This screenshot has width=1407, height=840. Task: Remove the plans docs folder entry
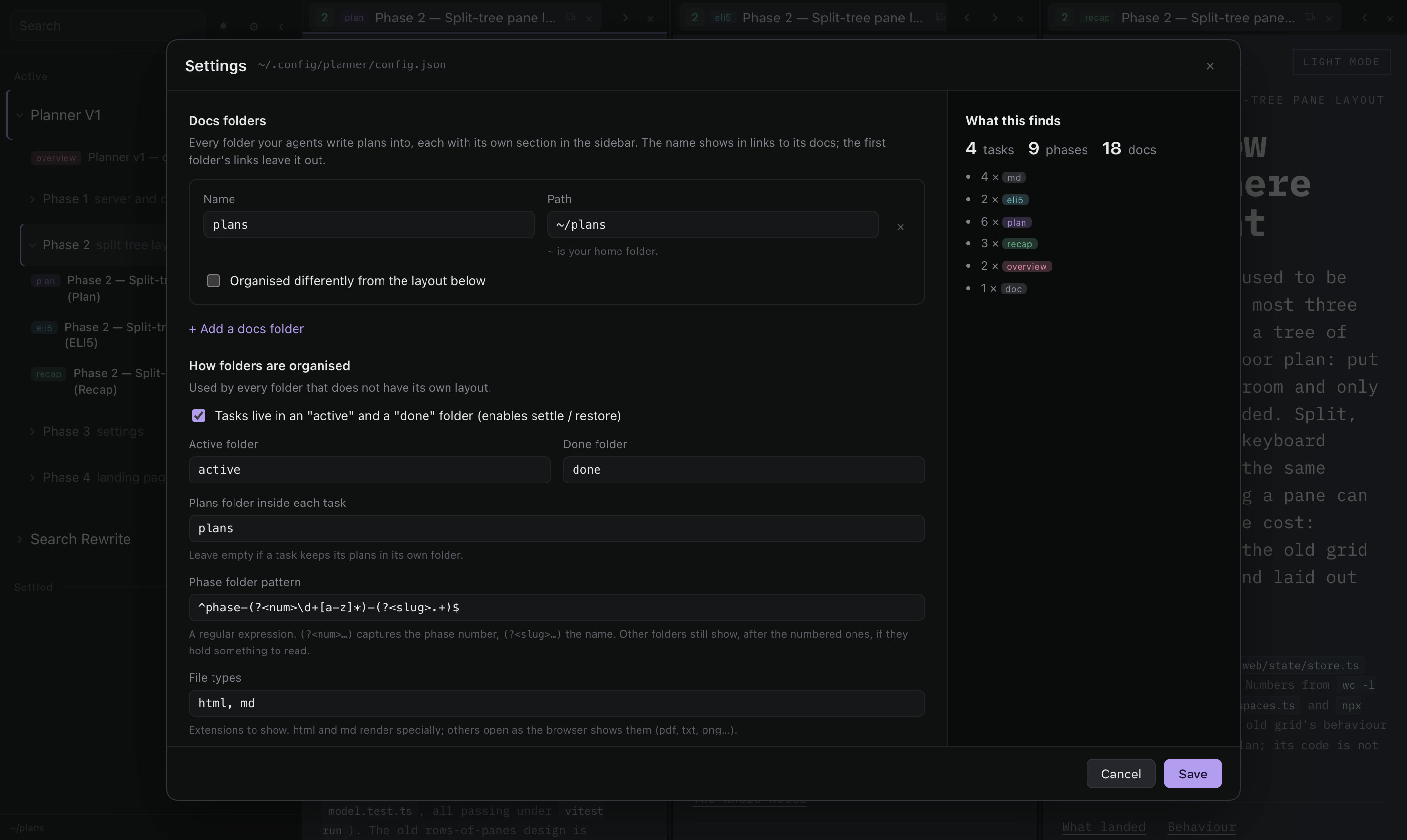click(x=900, y=227)
